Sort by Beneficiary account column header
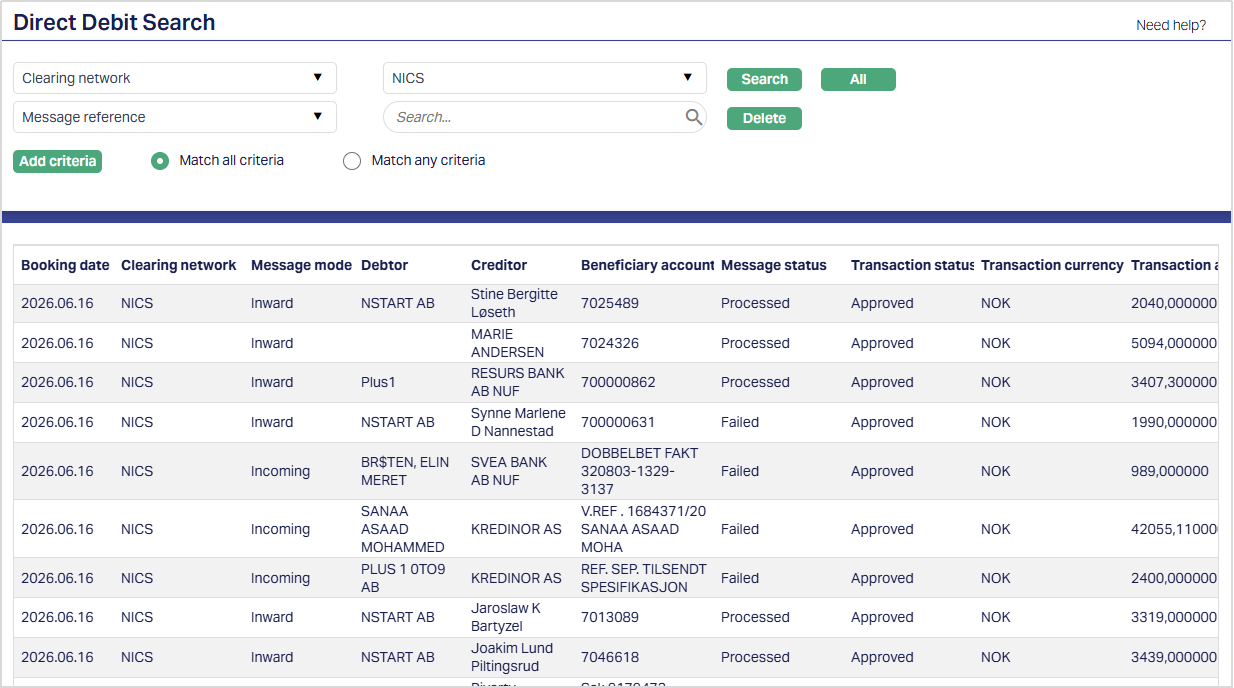This screenshot has height=688, width=1234. click(x=648, y=265)
